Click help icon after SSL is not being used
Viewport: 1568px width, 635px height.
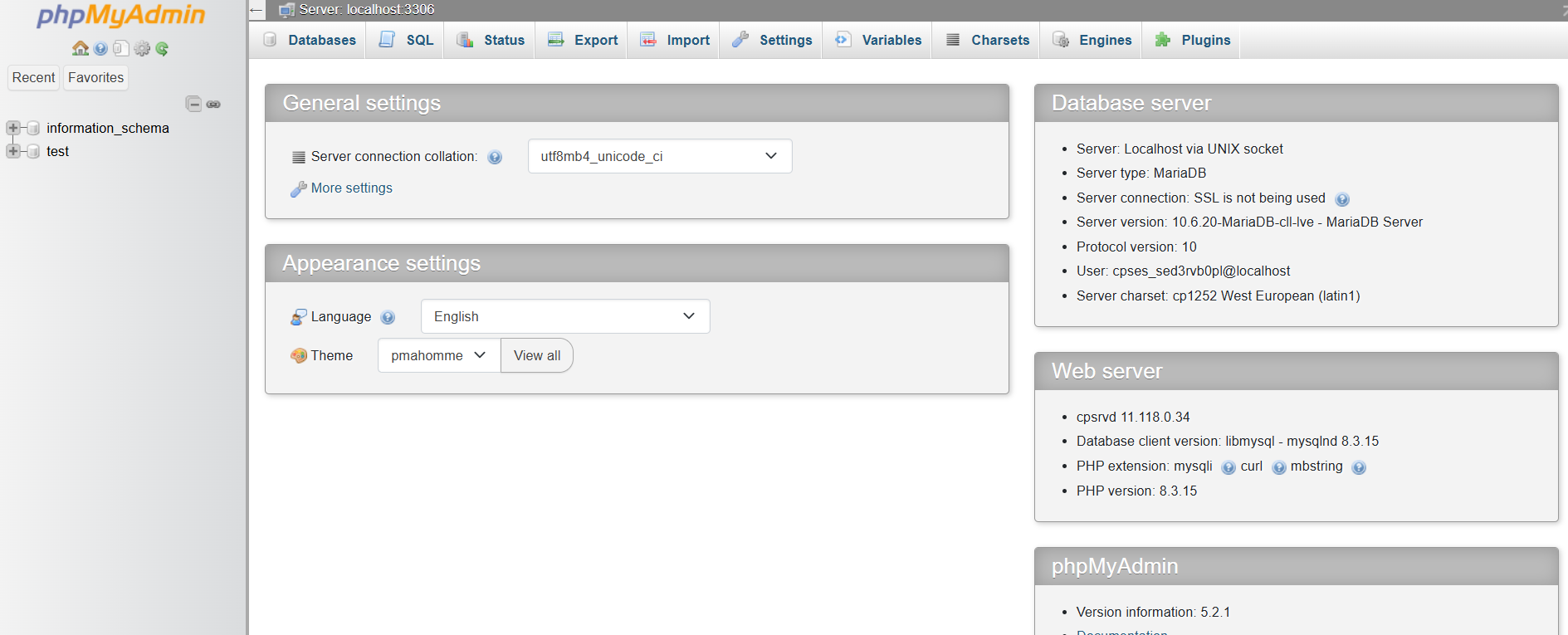click(1341, 198)
